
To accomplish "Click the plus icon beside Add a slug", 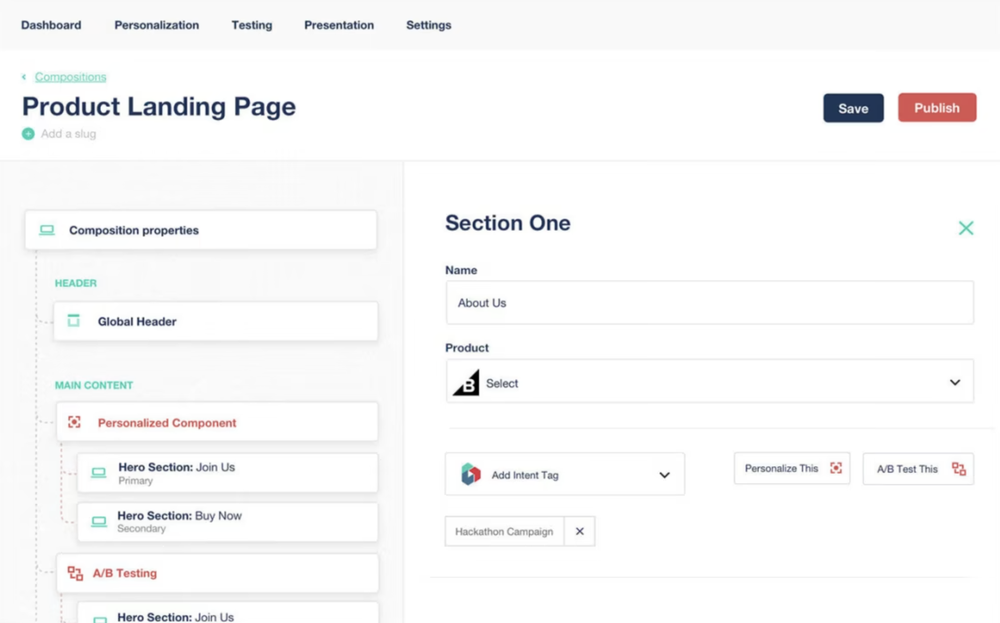I will (28, 134).
